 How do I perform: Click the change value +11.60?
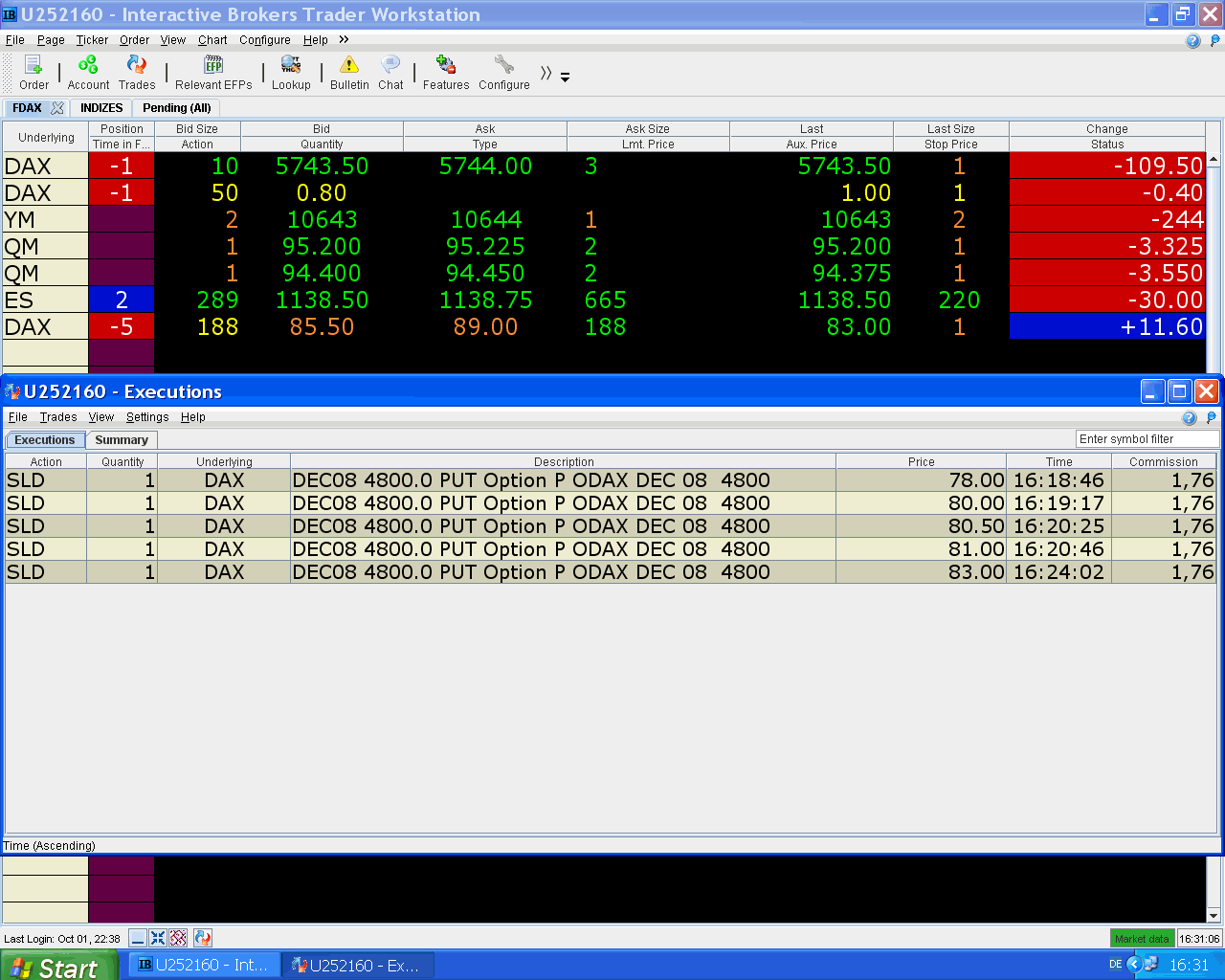tap(1107, 326)
